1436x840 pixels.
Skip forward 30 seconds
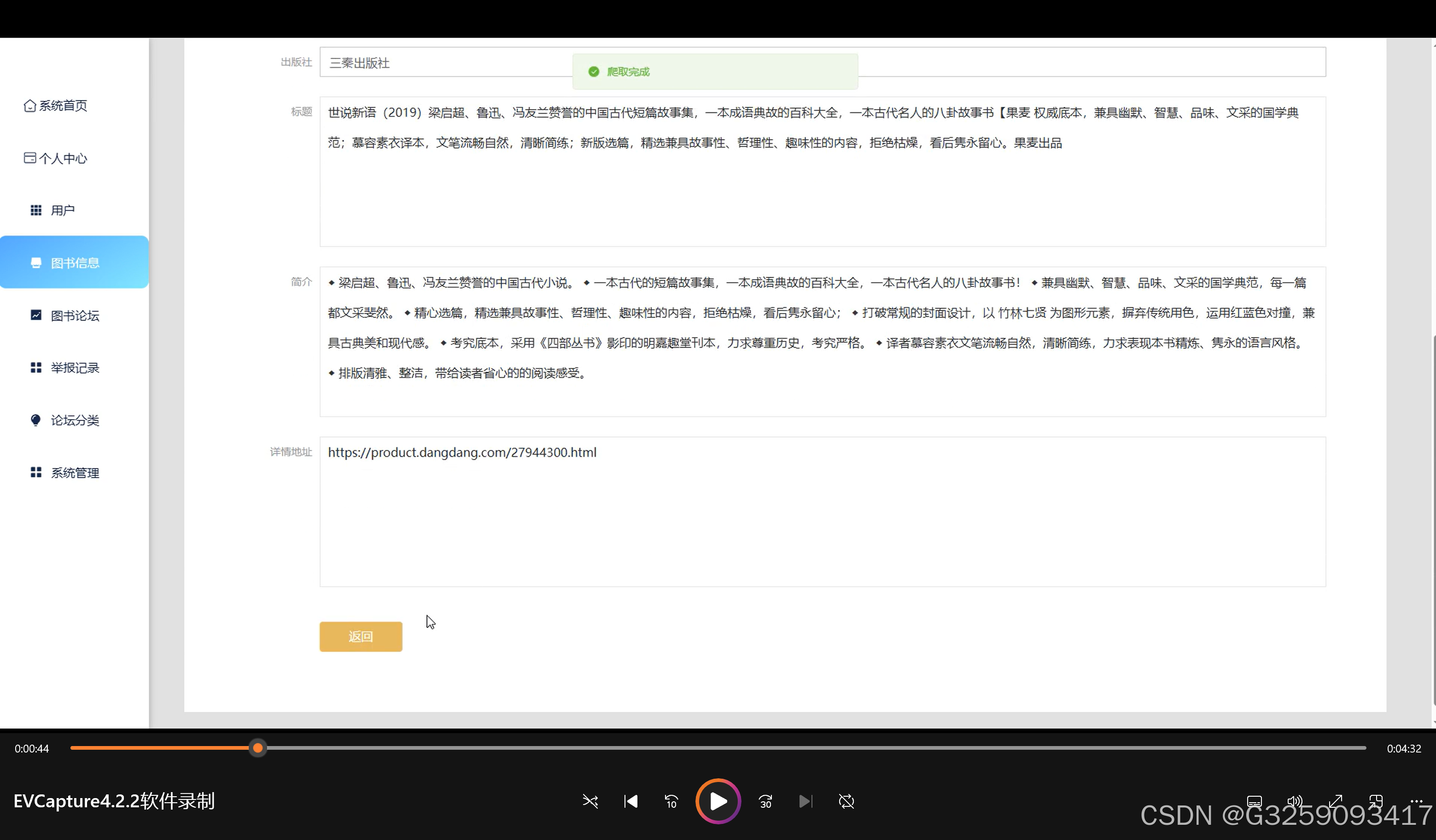765,801
